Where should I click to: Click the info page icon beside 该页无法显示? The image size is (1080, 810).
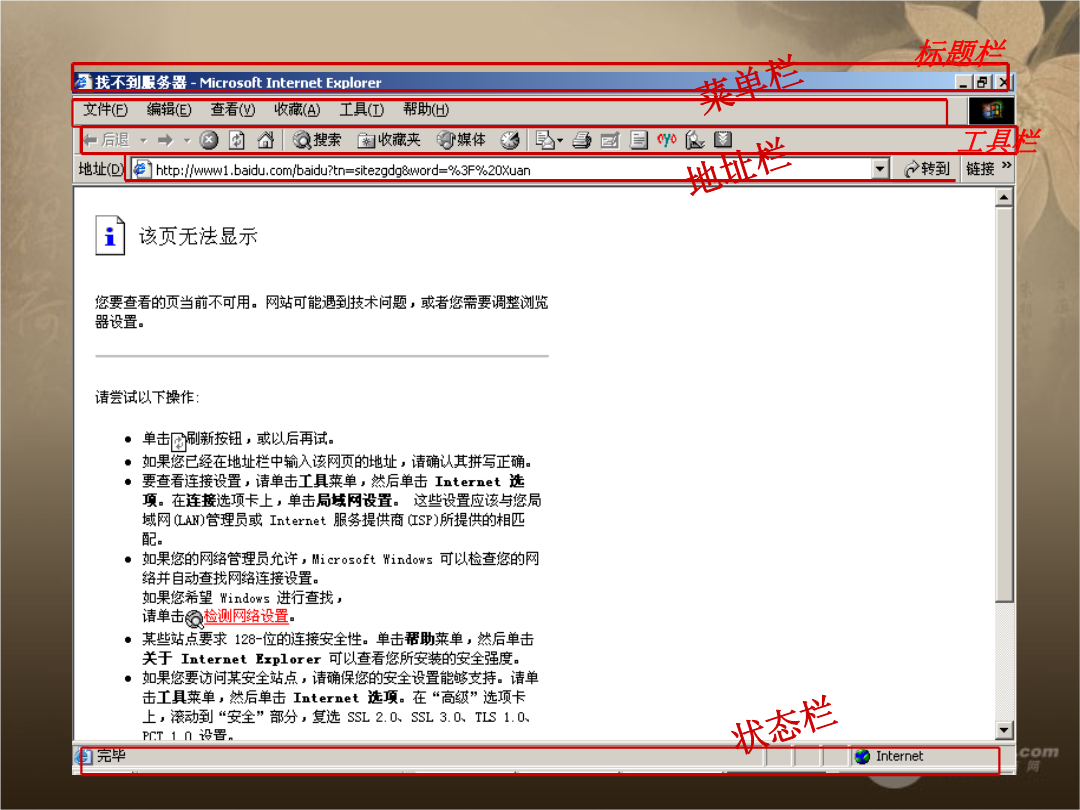point(110,236)
